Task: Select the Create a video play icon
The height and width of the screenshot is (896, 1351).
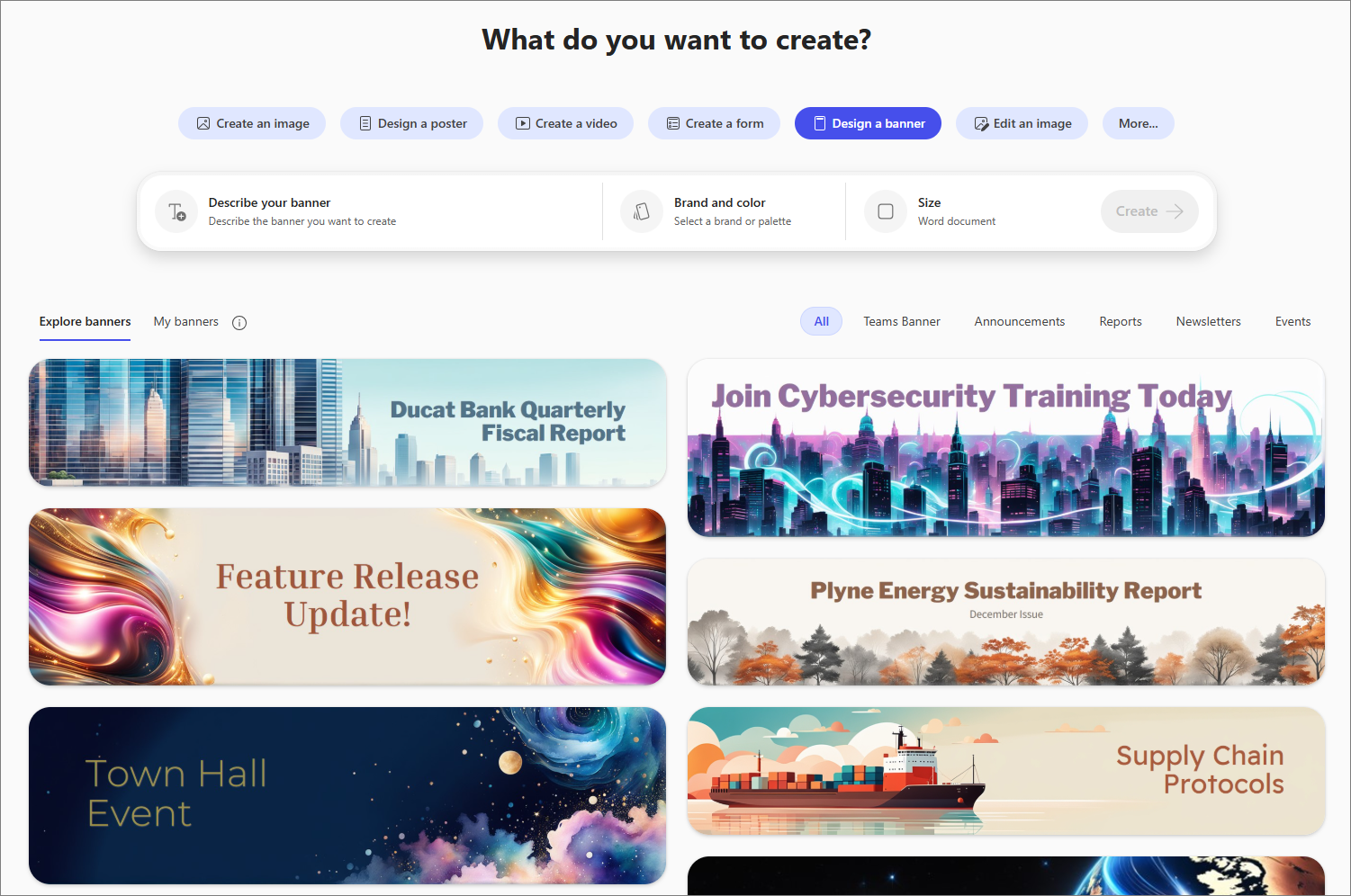Action: point(522,123)
